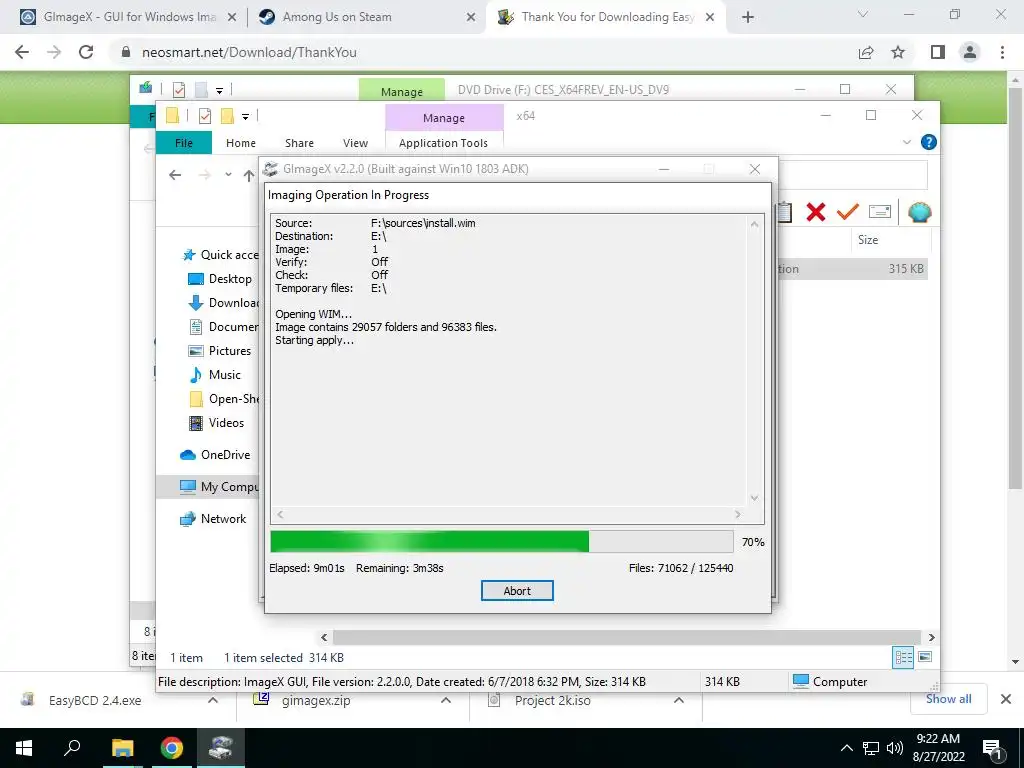The height and width of the screenshot is (768, 1024).
Task: Bookmark this page with star icon
Action: 898,52
